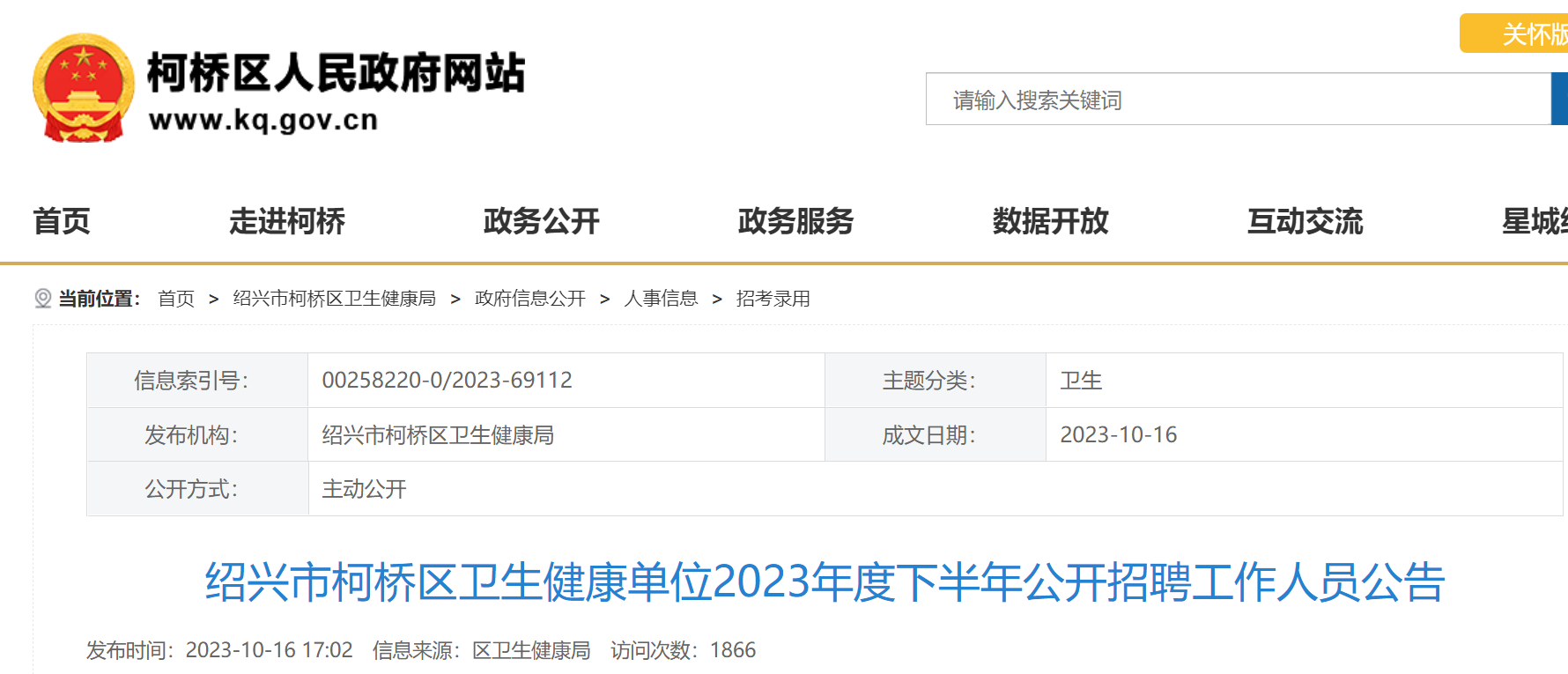The width and height of the screenshot is (1568, 674).
Task: Click the 公开方式 label cell
Action: 197,489
